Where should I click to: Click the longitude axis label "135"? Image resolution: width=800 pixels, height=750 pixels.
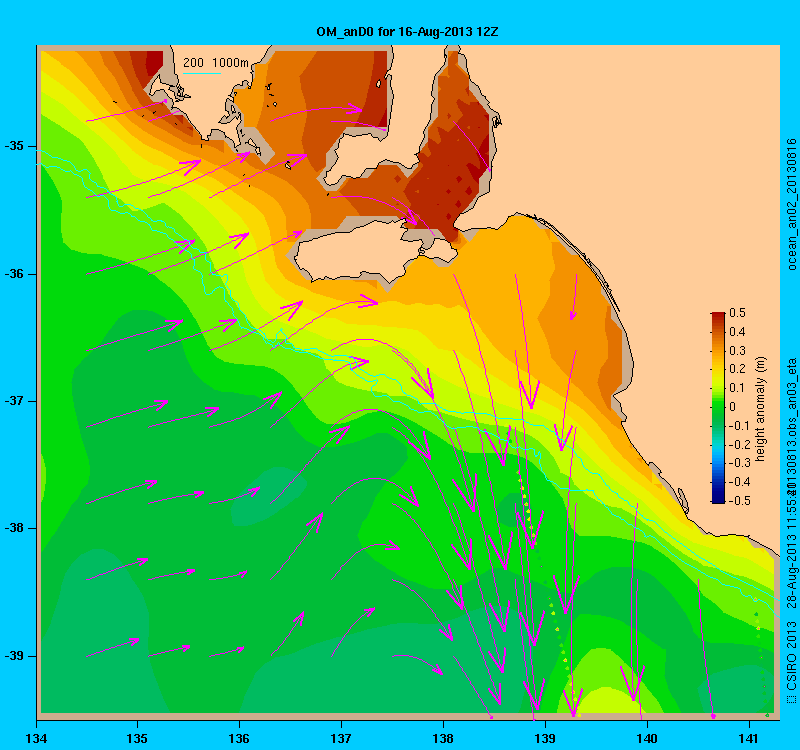[x=137, y=738]
